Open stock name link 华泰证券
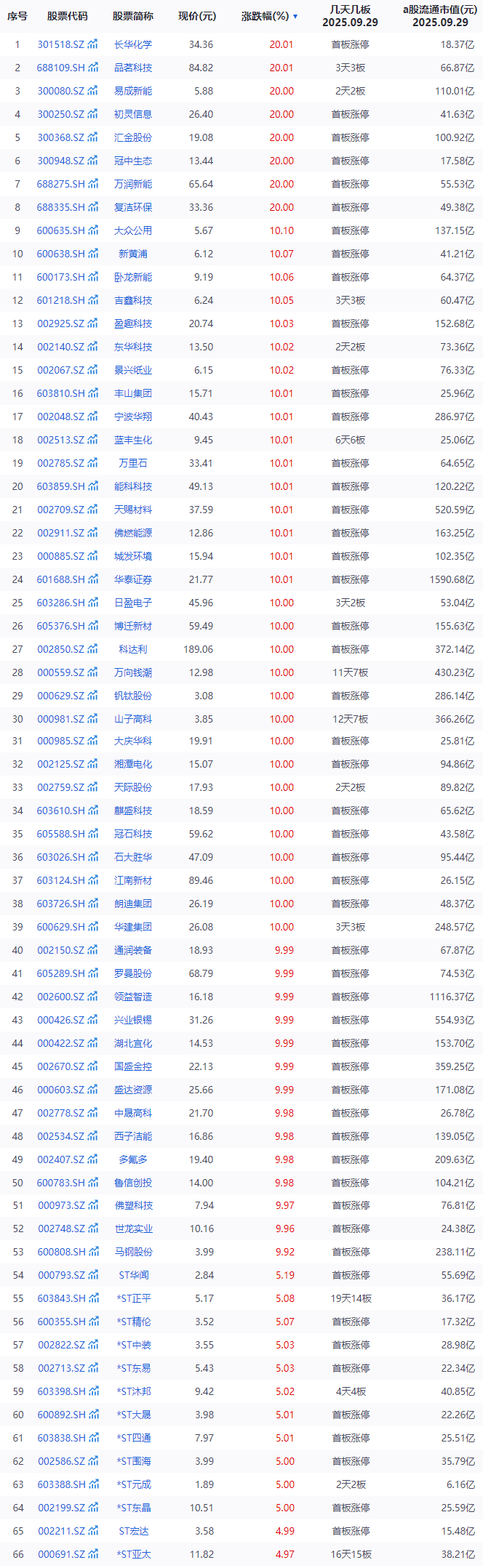 (133, 579)
